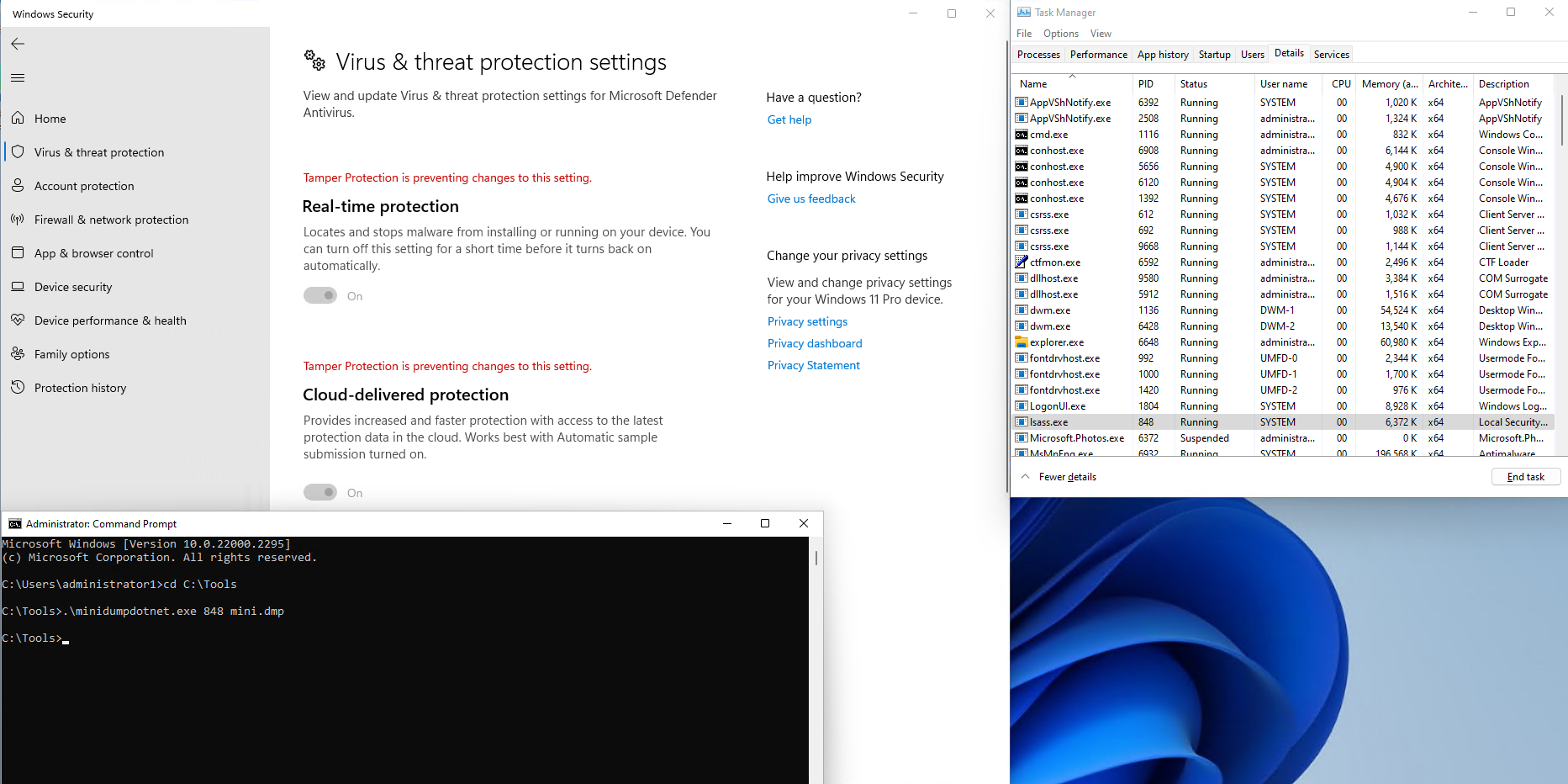This screenshot has height=784, width=1568.
Task: Sort processes by CPU column header
Action: (1339, 83)
